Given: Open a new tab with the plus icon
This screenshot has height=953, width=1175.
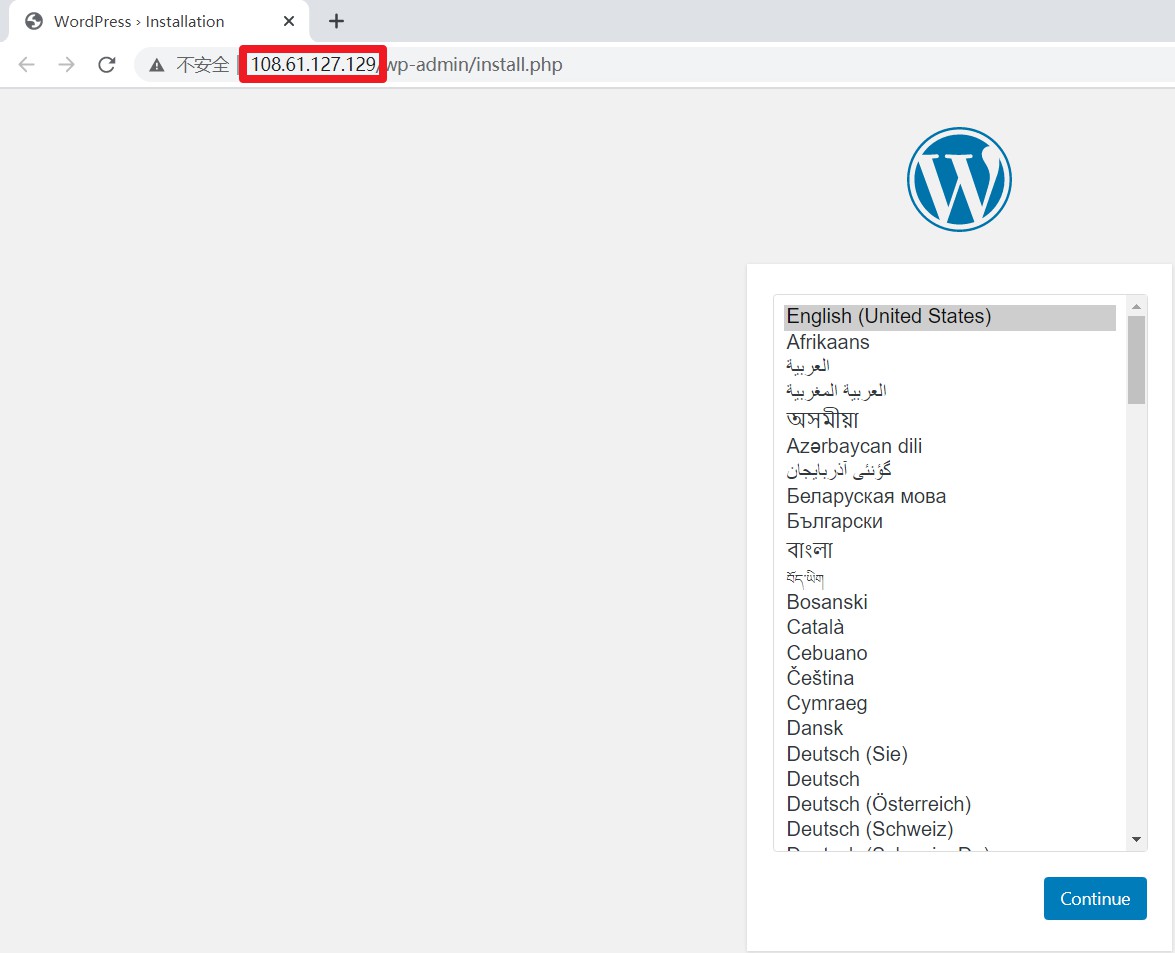Looking at the screenshot, I should [x=336, y=21].
